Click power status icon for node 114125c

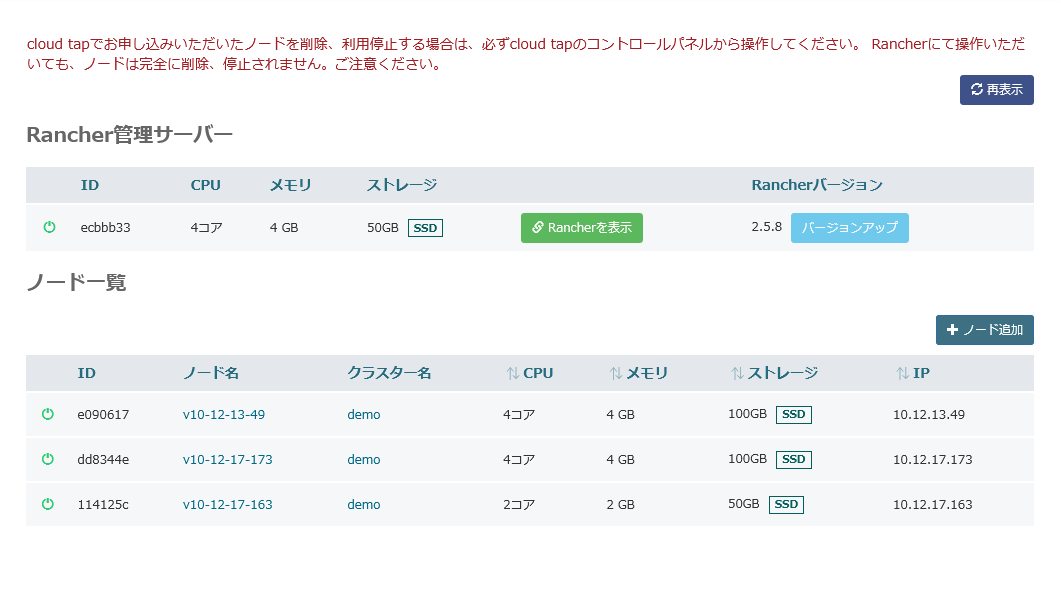48,504
